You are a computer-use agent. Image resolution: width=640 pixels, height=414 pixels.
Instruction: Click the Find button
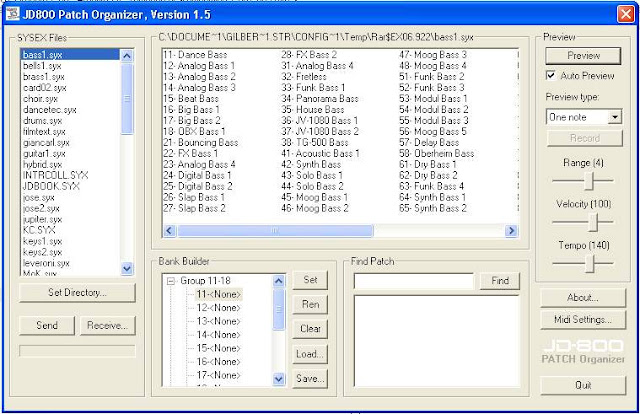pyautogui.click(x=500, y=280)
